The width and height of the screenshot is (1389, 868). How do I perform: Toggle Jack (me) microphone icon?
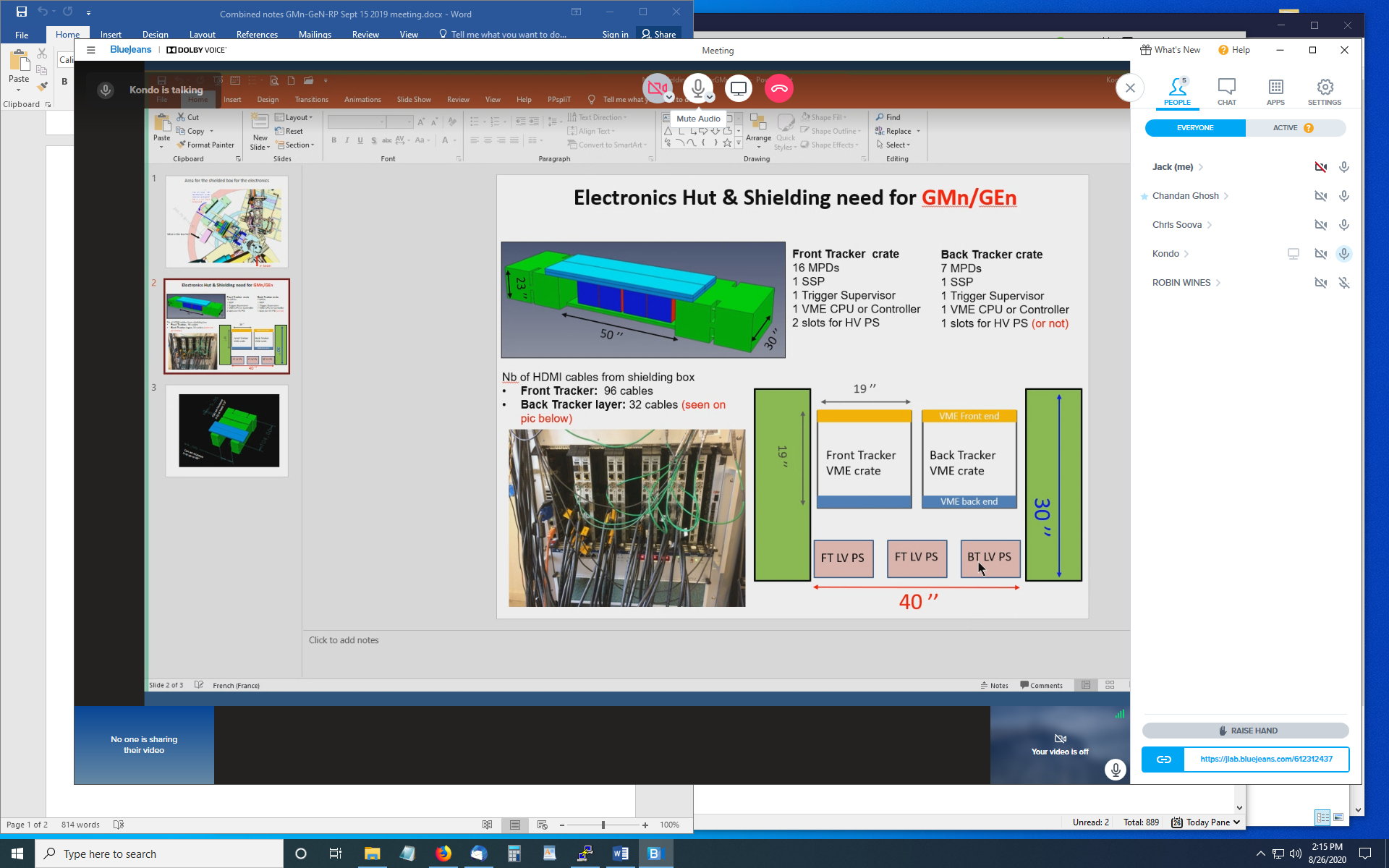pyautogui.click(x=1343, y=167)
